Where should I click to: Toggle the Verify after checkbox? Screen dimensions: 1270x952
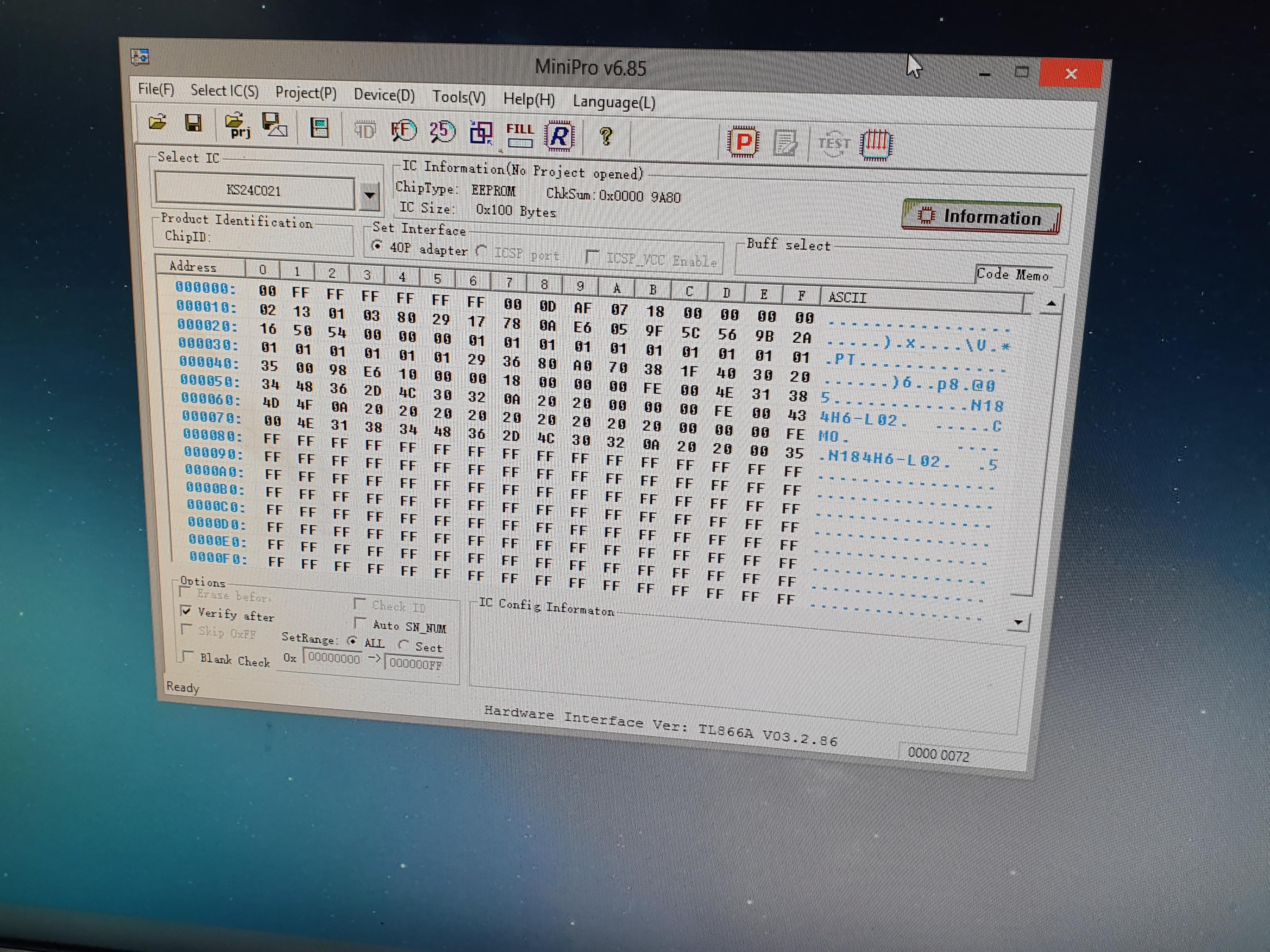186,611
